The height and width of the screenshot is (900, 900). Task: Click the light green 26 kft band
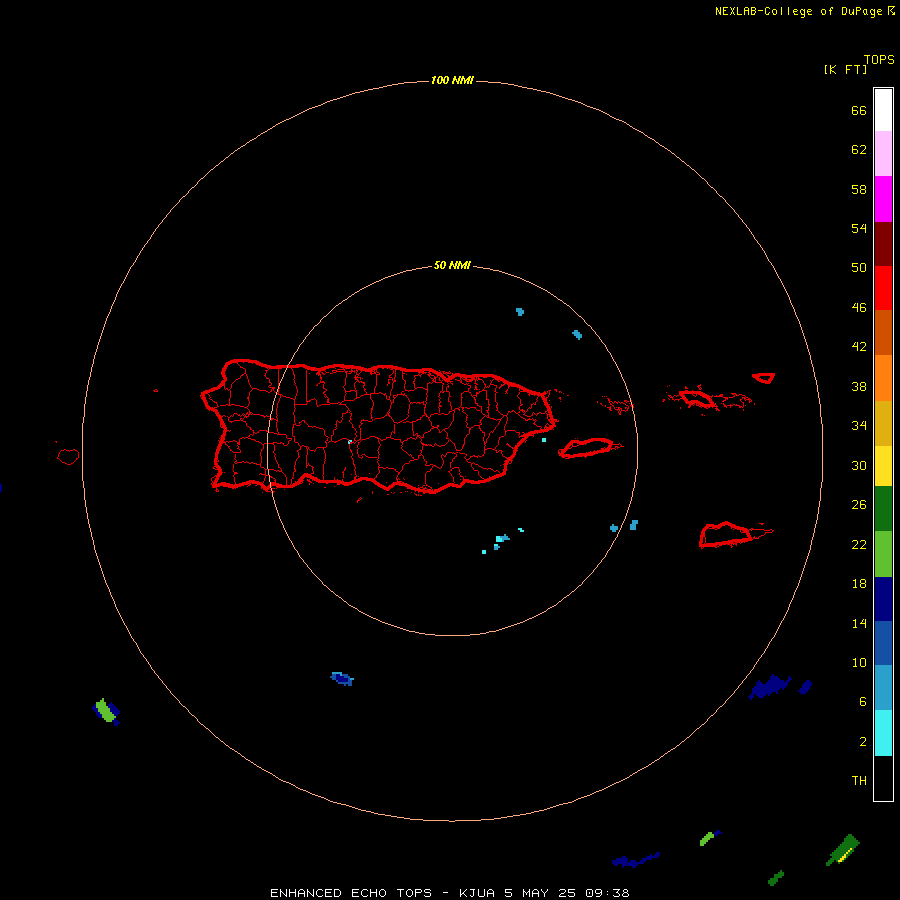(x=883, y=554)
